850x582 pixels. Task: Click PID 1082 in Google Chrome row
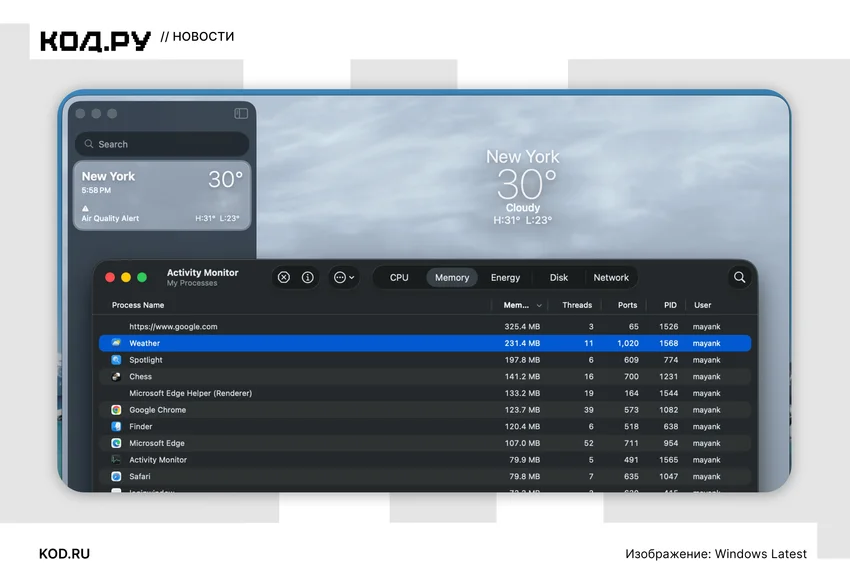[x=668, y=410]
